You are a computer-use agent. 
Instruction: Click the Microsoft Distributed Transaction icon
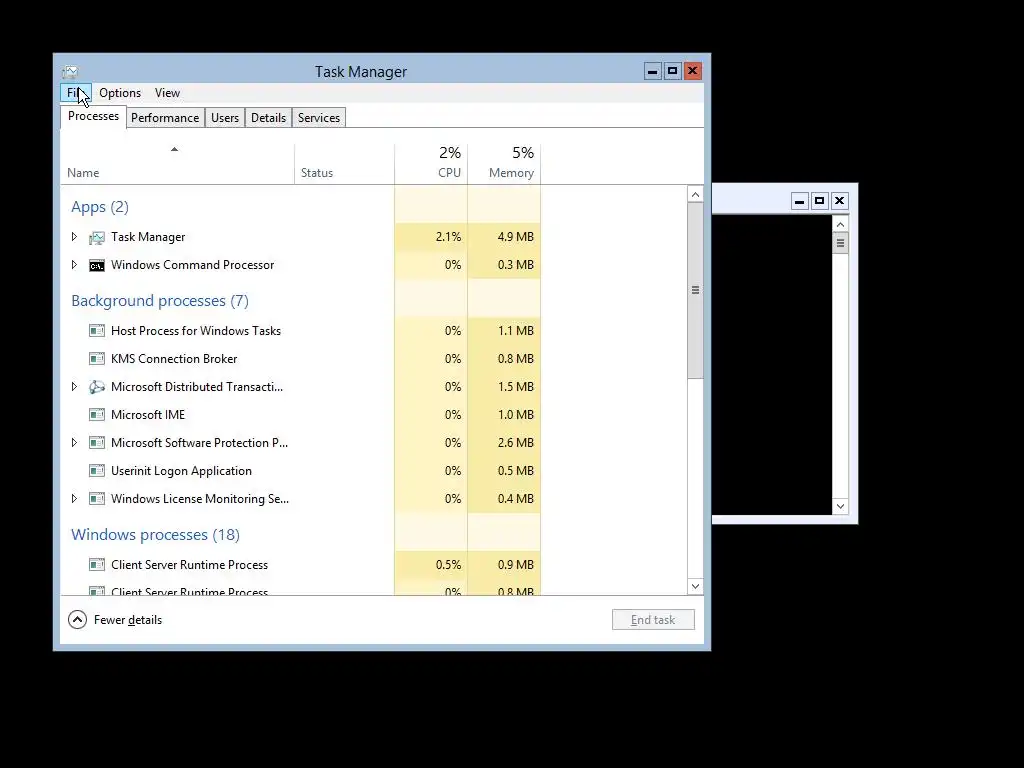point(97,387)
